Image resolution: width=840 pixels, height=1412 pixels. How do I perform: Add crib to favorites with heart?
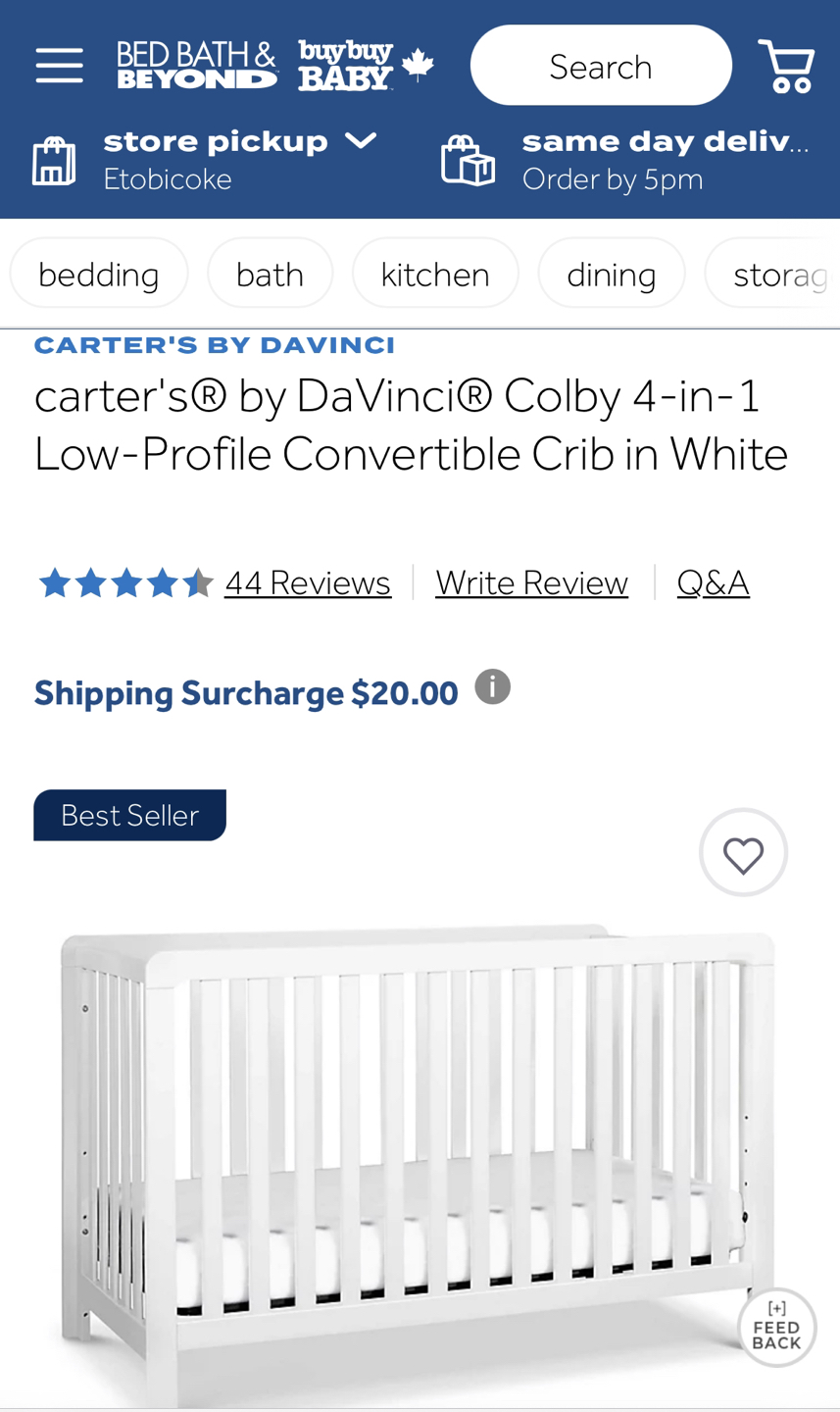743,852
